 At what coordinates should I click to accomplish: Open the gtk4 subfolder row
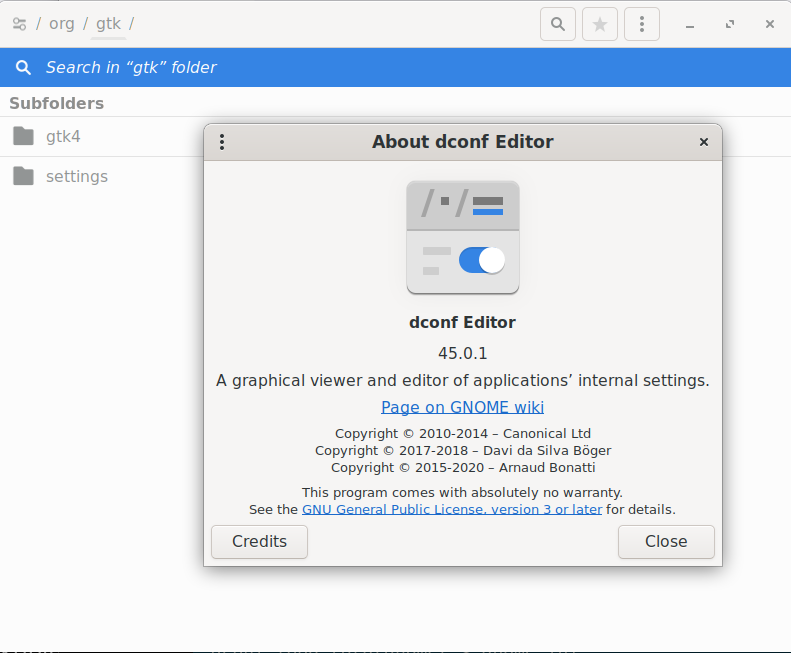tap(100, 136)
